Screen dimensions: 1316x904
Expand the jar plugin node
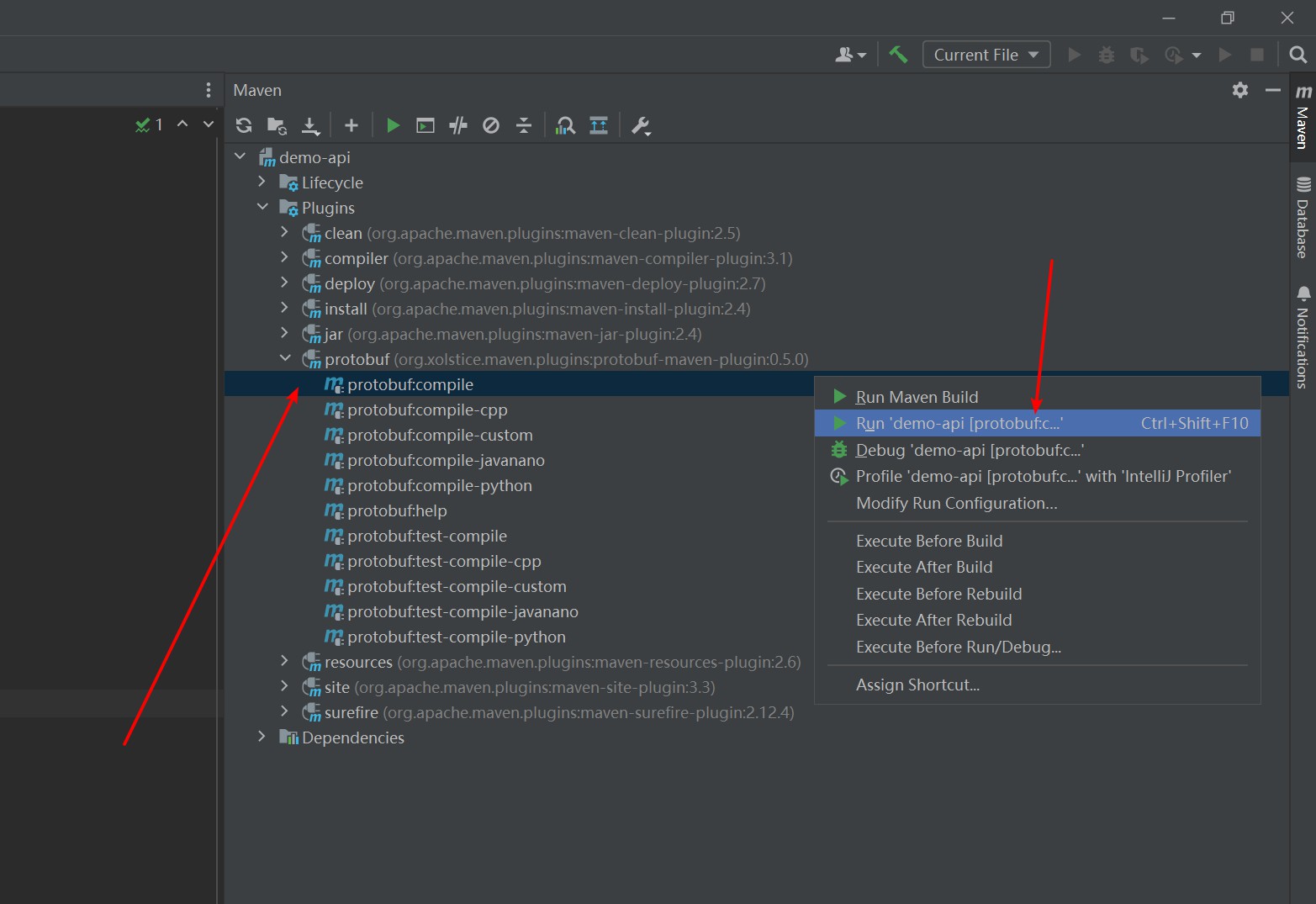[x=284, y=333]
